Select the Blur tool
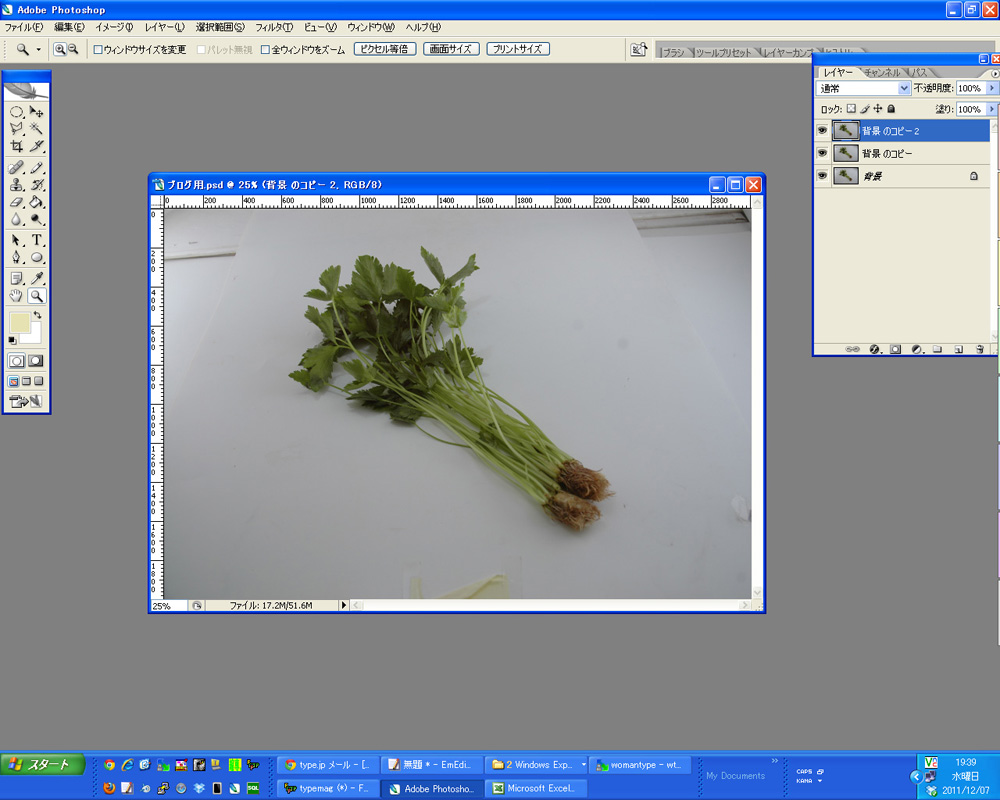The width and height of the screenshot is (1000, 800). (x=17, y=219)
